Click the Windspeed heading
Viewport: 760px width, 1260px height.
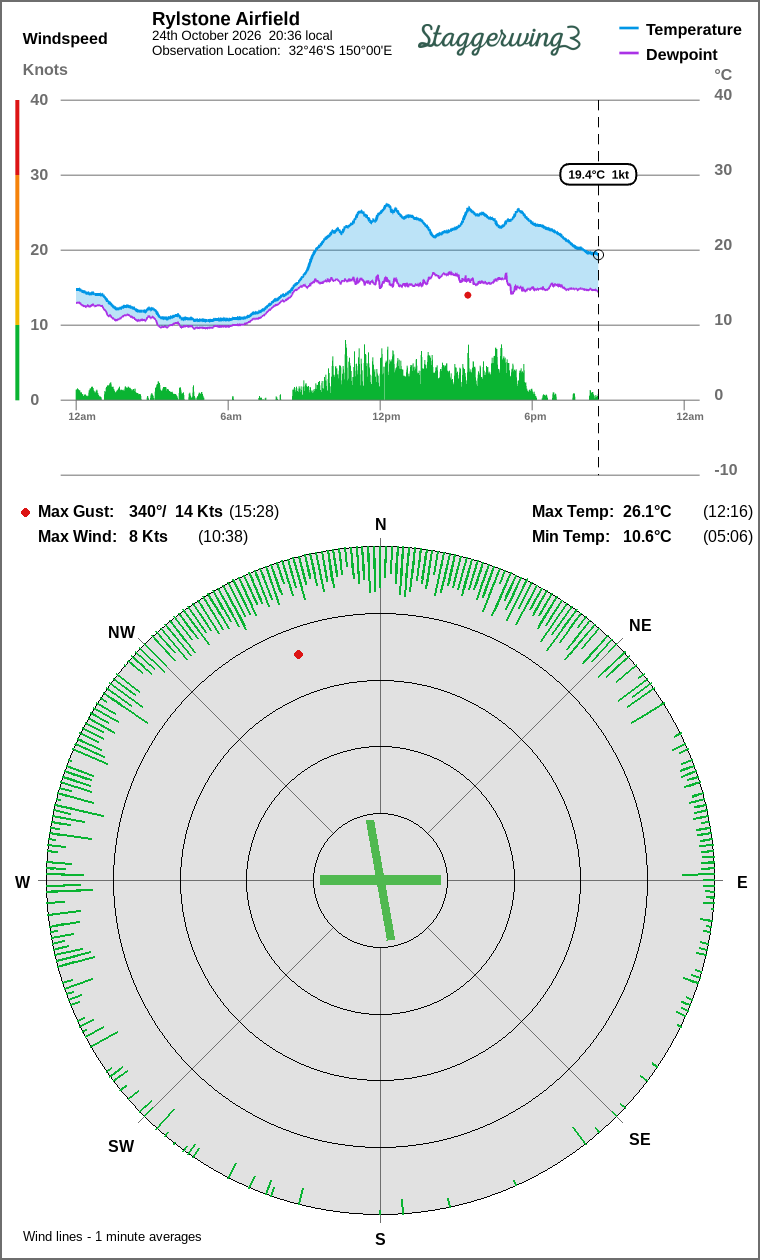65,39
